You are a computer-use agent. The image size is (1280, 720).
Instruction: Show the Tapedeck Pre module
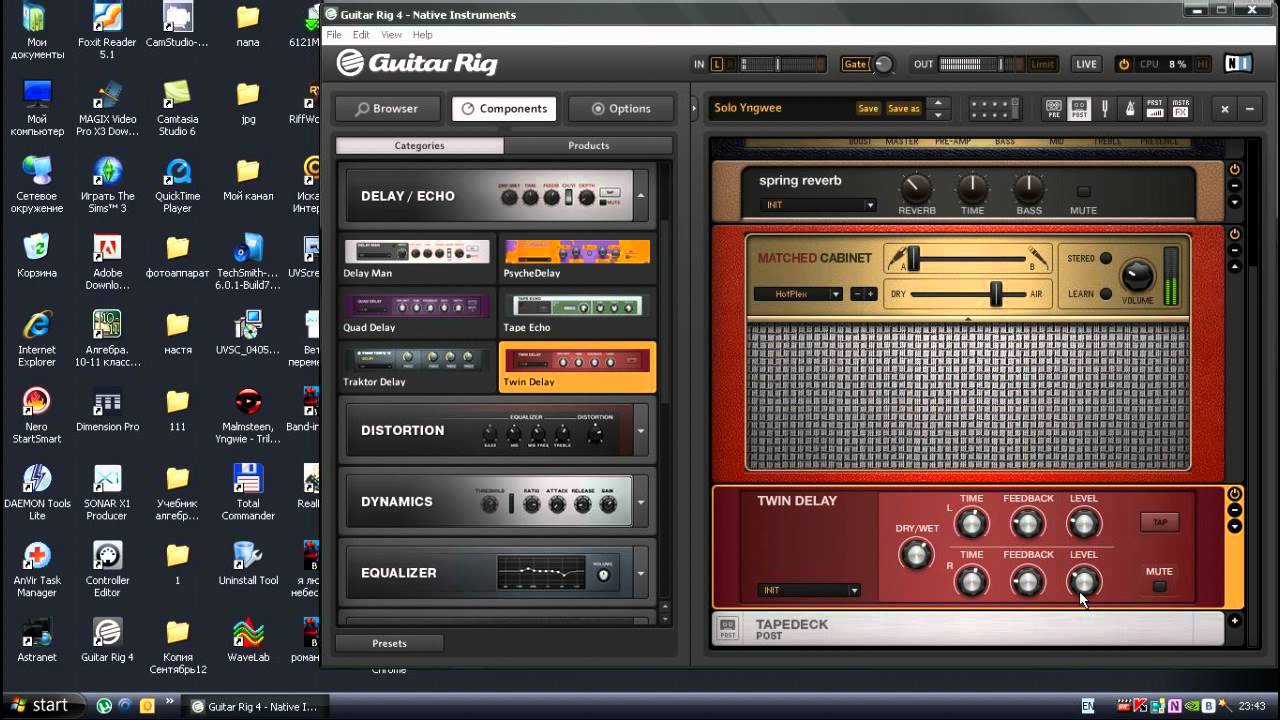(1053, 108)
